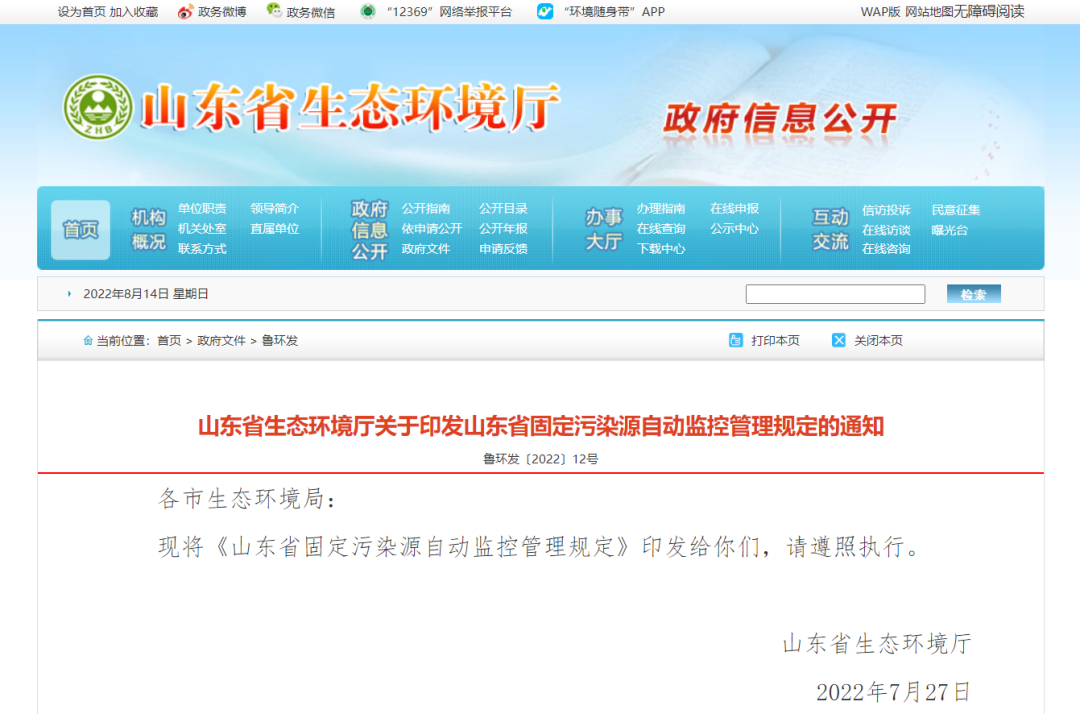Open the 公开指南 link
This screenshot has width=1080, height=714.
tap(426, 208)
